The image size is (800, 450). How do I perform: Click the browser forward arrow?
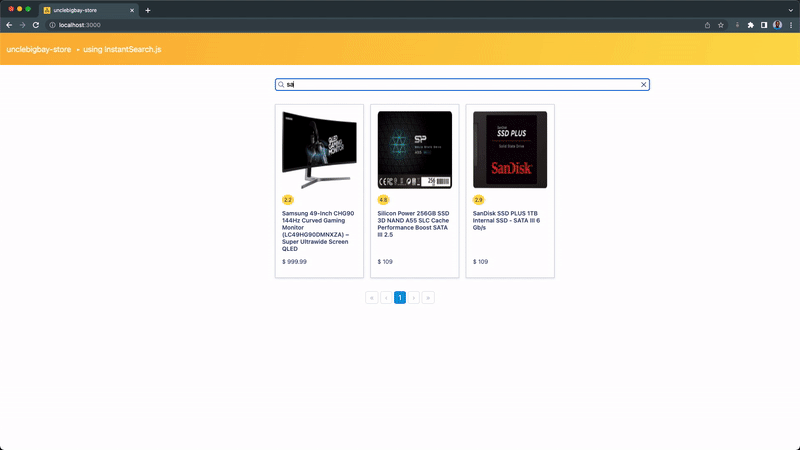(x=22, y=25)
